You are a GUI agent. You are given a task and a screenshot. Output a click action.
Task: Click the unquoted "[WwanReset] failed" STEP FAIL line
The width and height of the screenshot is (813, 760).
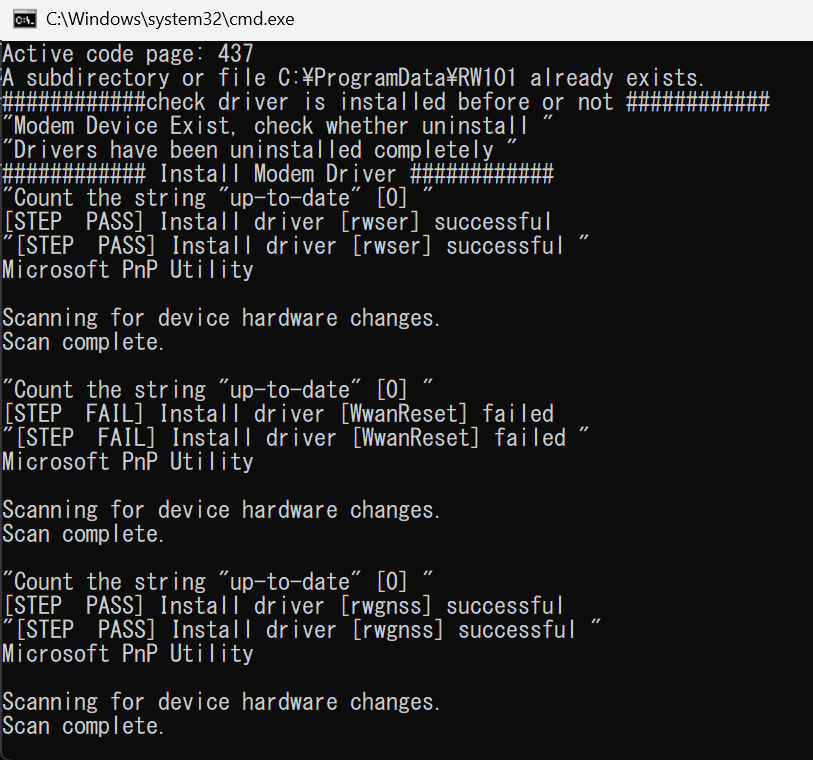point(277,413)
